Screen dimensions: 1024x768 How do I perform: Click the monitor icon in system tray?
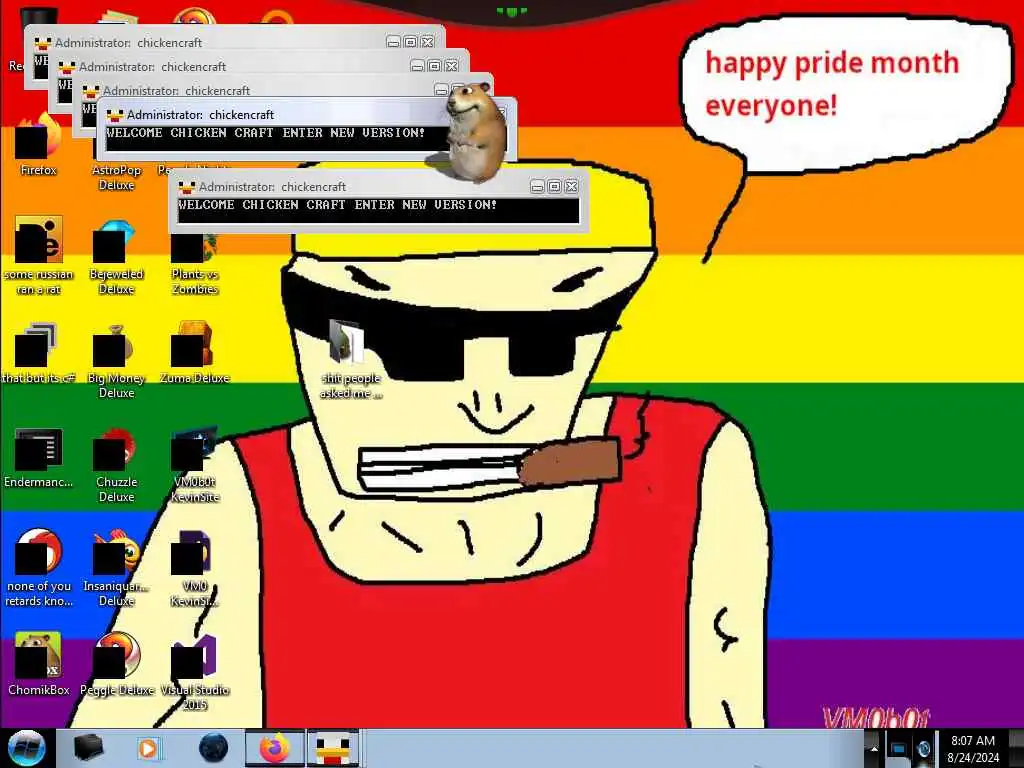(x=899, y=748)
